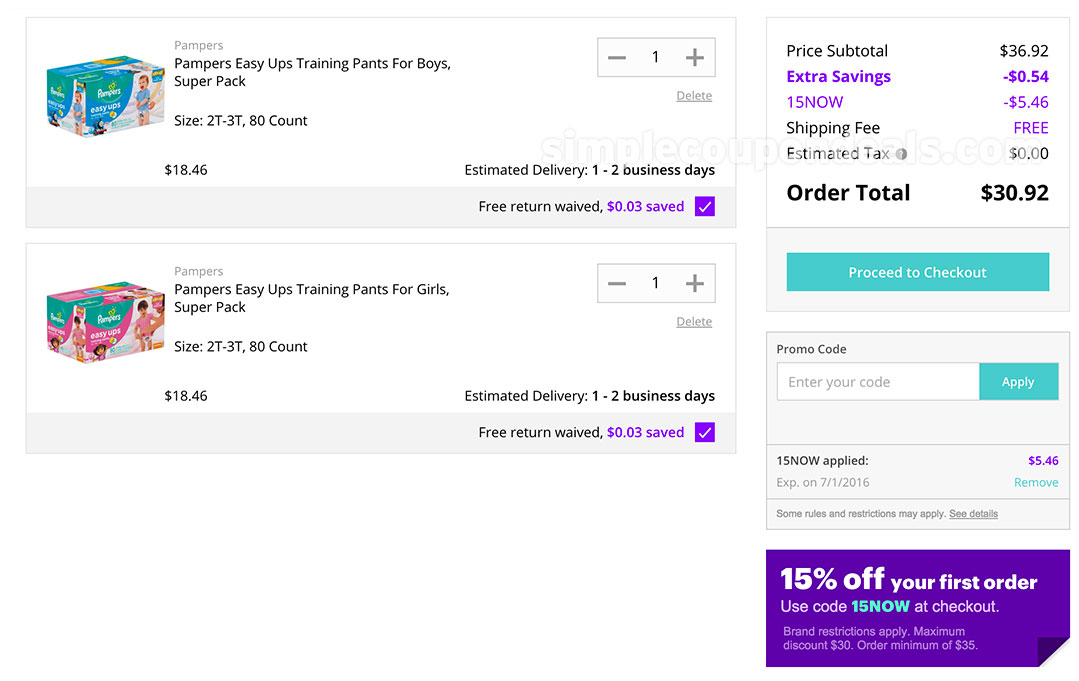1079x681 pixels.
Task: Increase quantity of Boys training pants
Action: pyautogui.click(x=695, y=57)
